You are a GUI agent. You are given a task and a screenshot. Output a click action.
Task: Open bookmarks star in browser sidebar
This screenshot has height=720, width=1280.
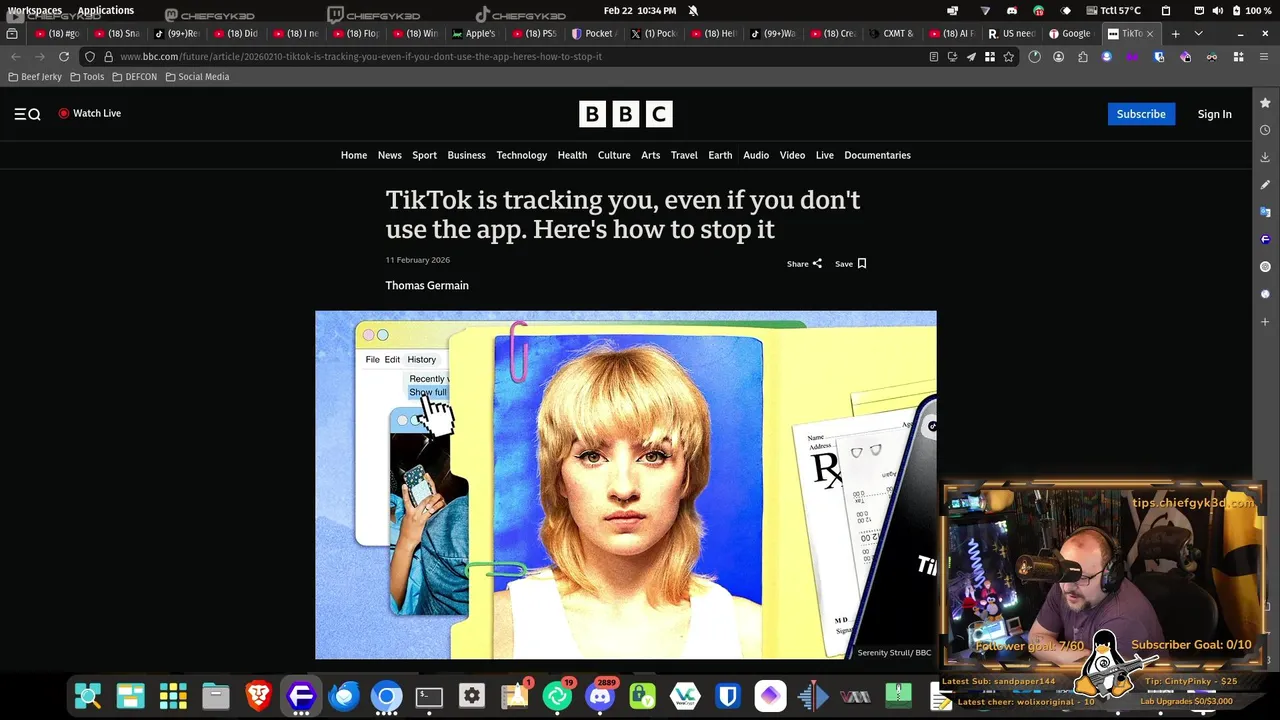click(1265, 103)
